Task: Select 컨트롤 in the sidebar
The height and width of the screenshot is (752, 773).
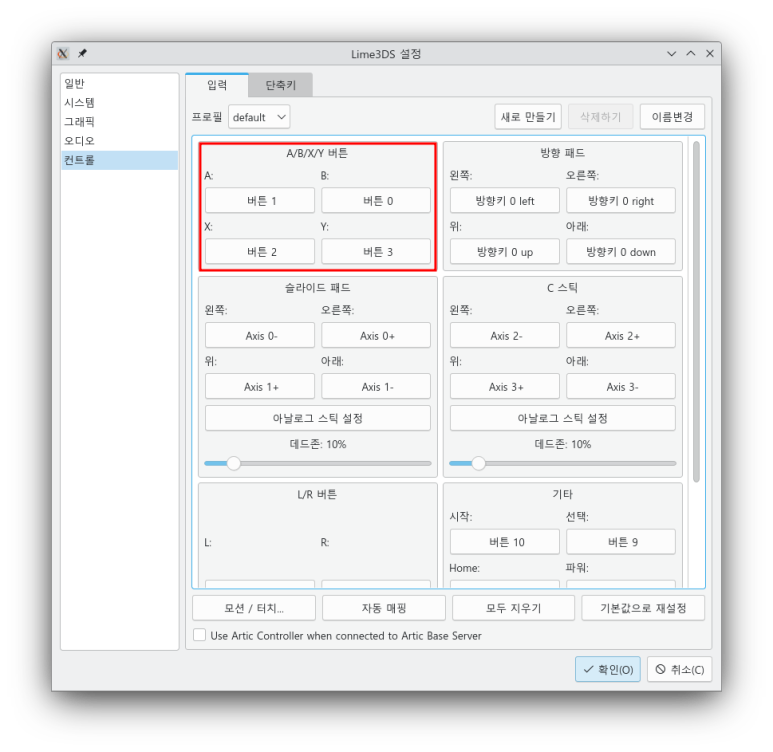Action: coord(119,160)
